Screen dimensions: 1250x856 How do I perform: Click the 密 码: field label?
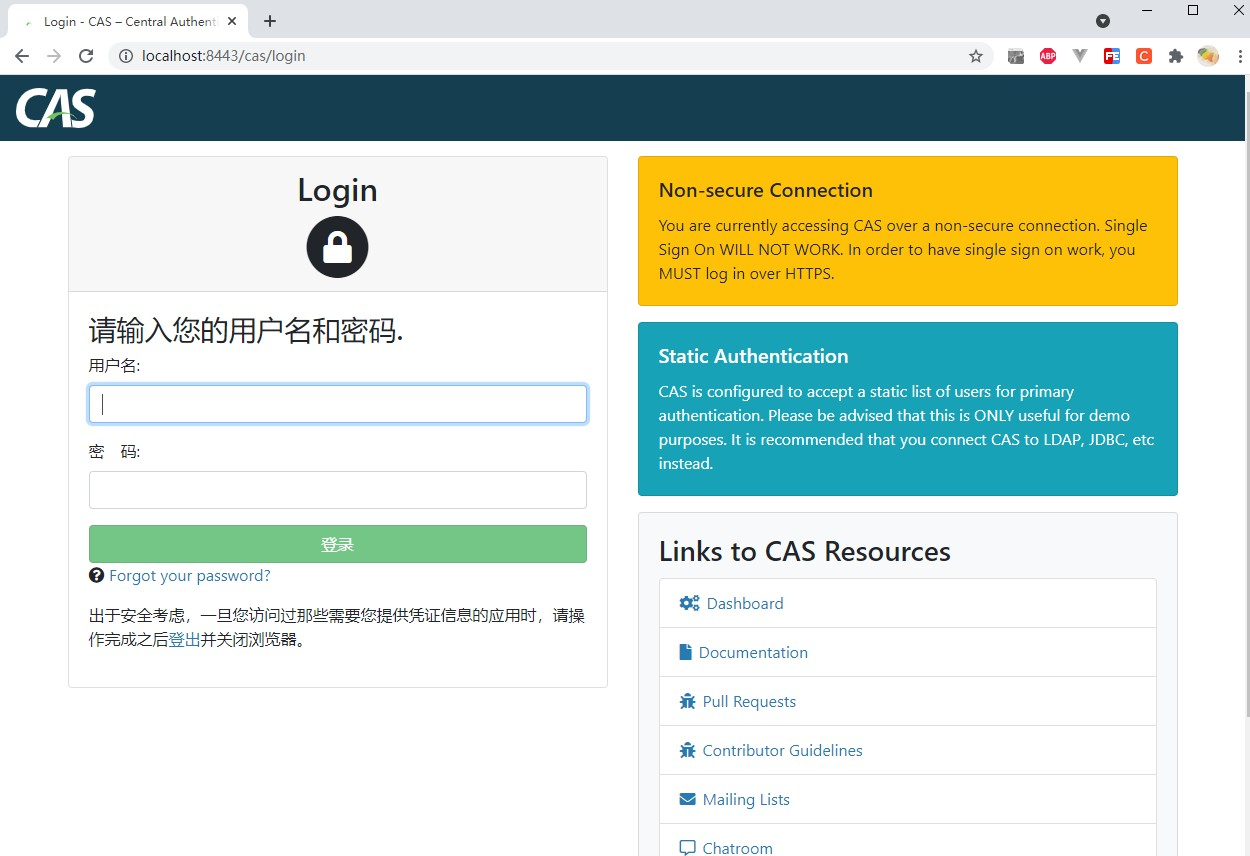pyautogui.click(x=115, y=452)
